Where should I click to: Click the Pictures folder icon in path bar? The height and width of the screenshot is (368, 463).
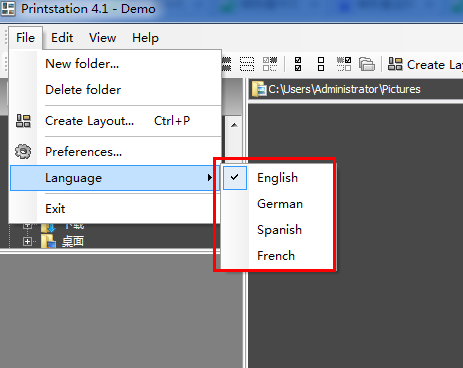coord(259,89)
